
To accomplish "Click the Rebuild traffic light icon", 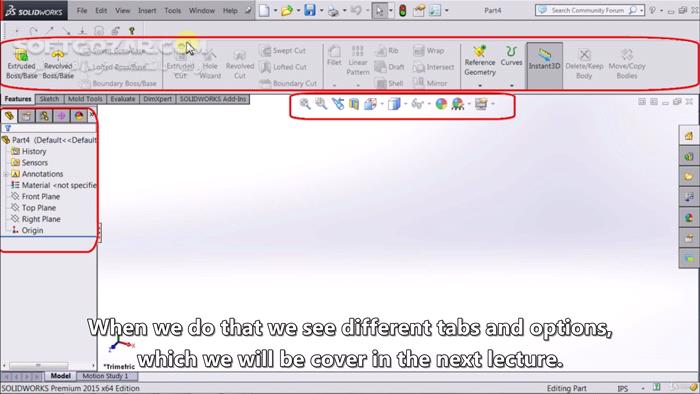I will click(402, 10).
